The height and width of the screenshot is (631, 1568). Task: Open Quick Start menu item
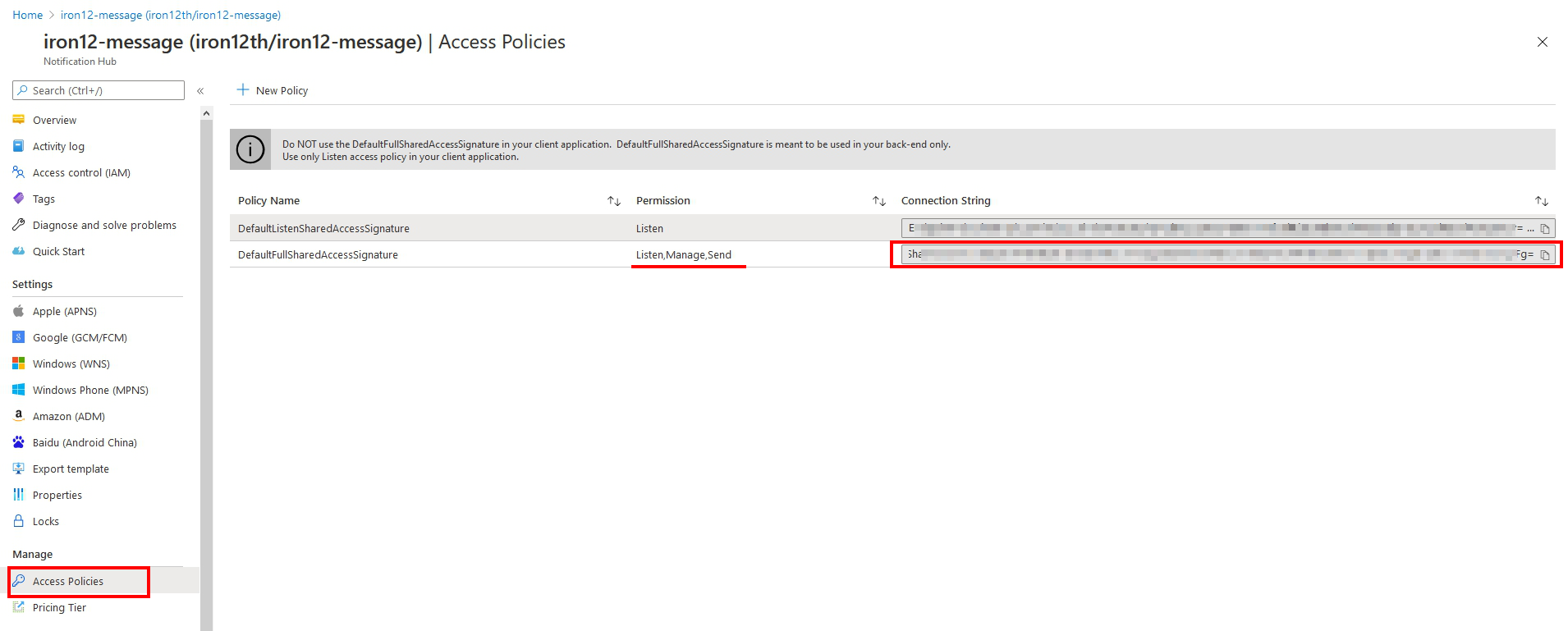pos(58,251)
